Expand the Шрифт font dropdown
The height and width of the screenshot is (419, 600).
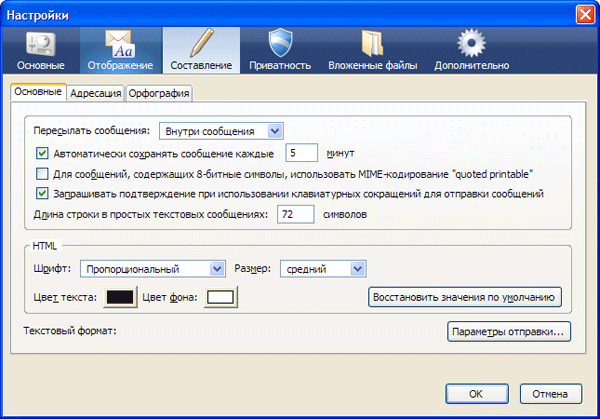point(152,269)
